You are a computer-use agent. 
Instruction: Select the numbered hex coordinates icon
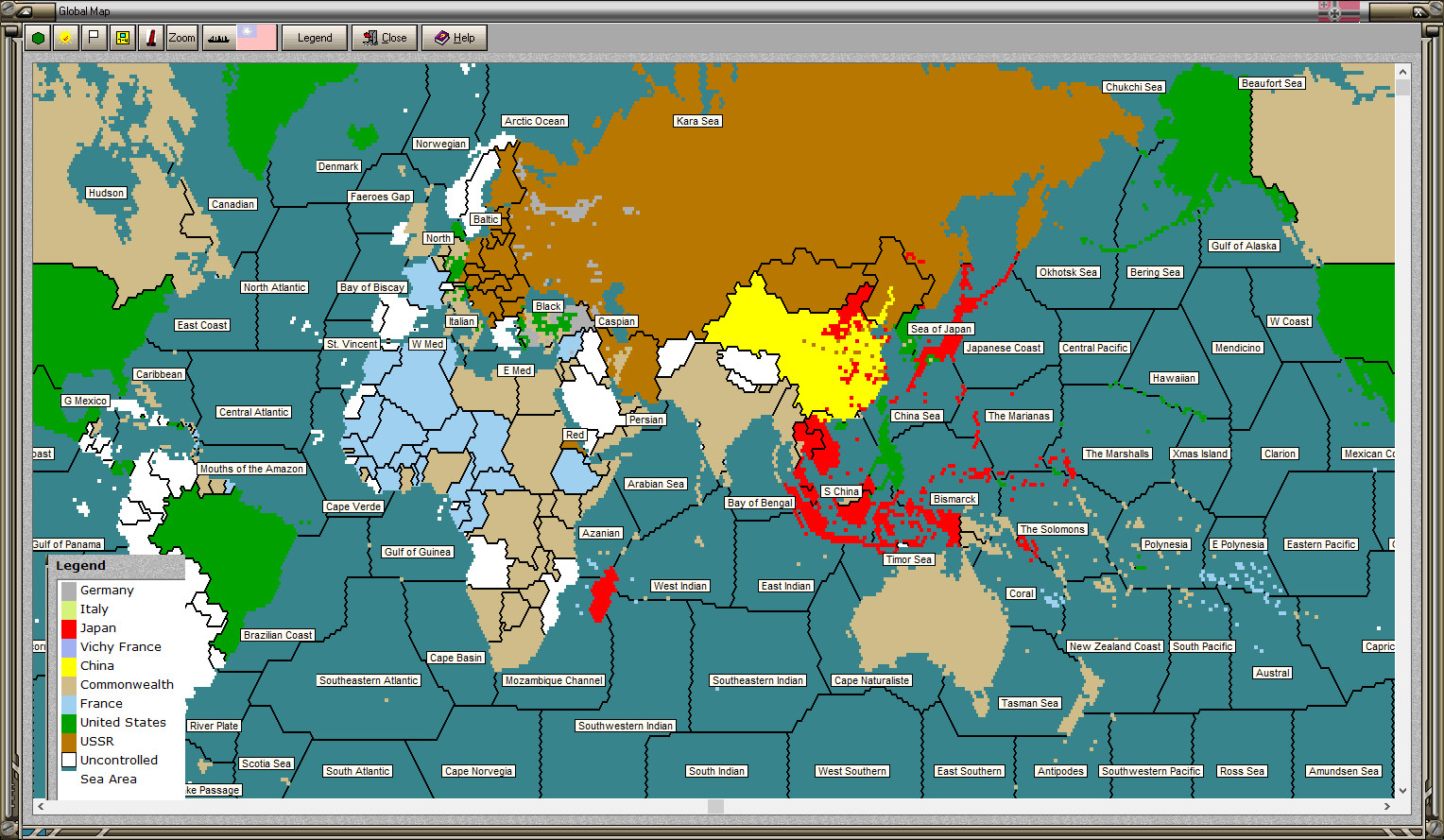click(122, 37)
